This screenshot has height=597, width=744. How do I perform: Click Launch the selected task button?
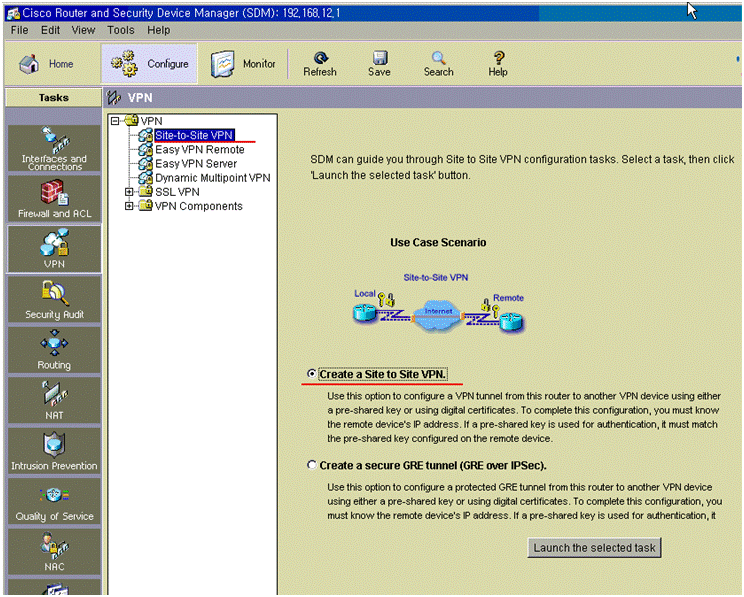595,548
